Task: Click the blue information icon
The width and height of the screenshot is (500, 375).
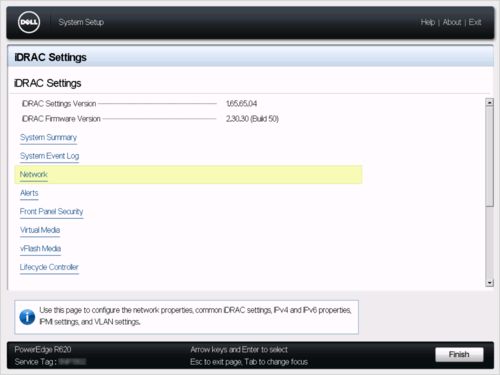Action: 27,317
